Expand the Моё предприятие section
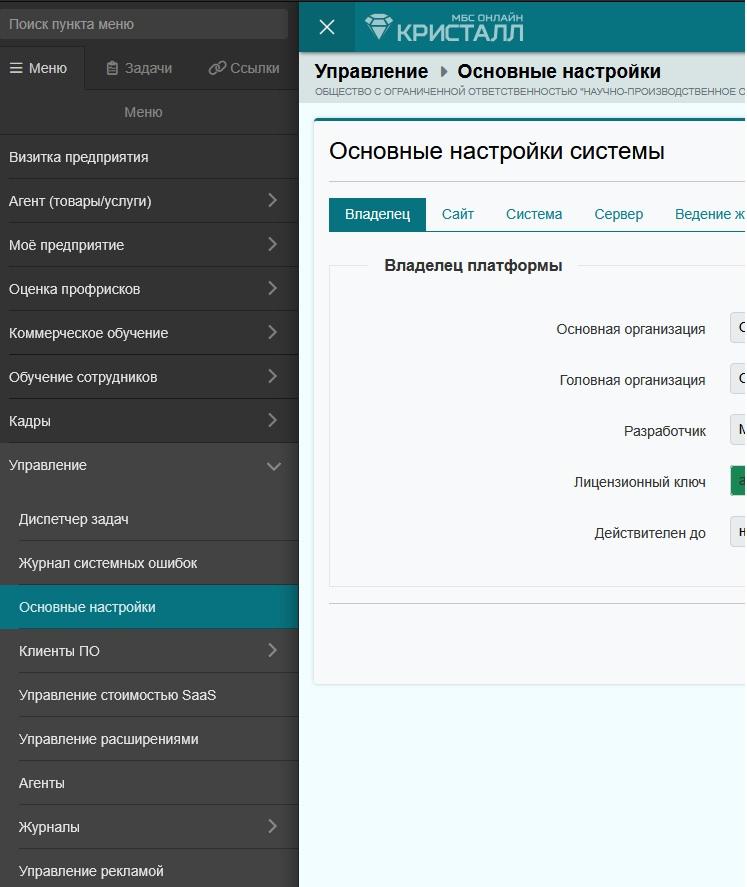Viewport: 747px width, 887px height. click(x=272, y=245)
